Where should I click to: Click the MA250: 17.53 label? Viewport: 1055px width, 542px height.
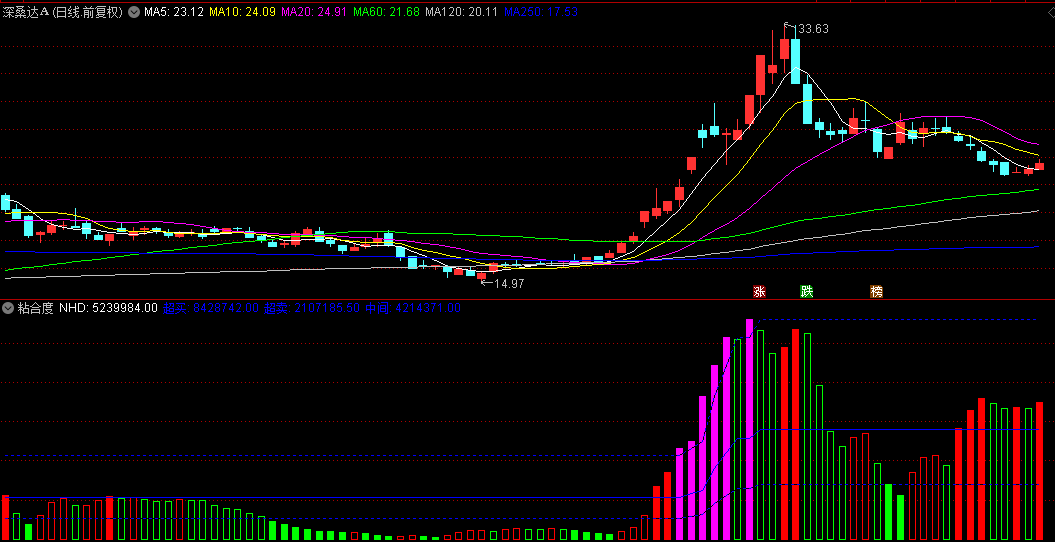pyautogui.click(x=541, y=12)
